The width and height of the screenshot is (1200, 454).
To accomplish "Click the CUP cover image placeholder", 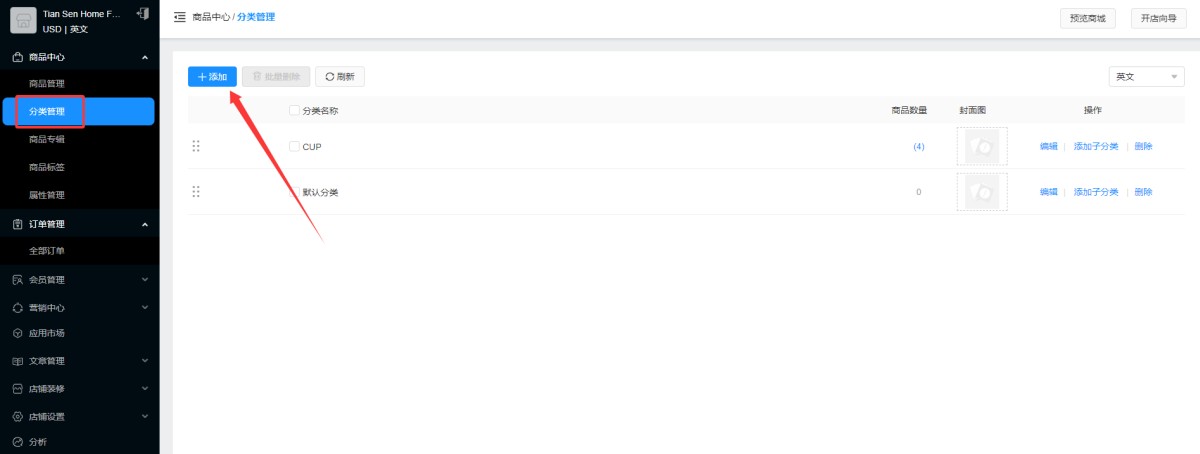I will [981, 146].
